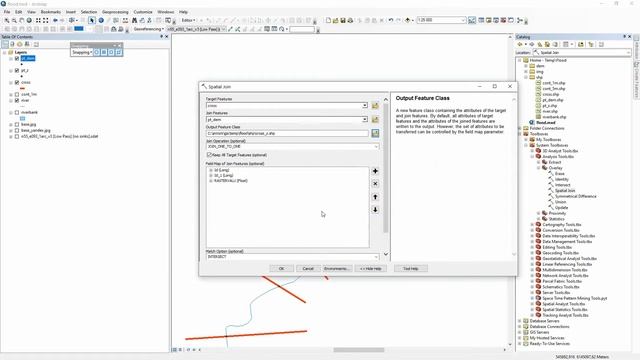Click the Catalog Location input field
This screenshot has height=360, width=640.
coord(582,52)
